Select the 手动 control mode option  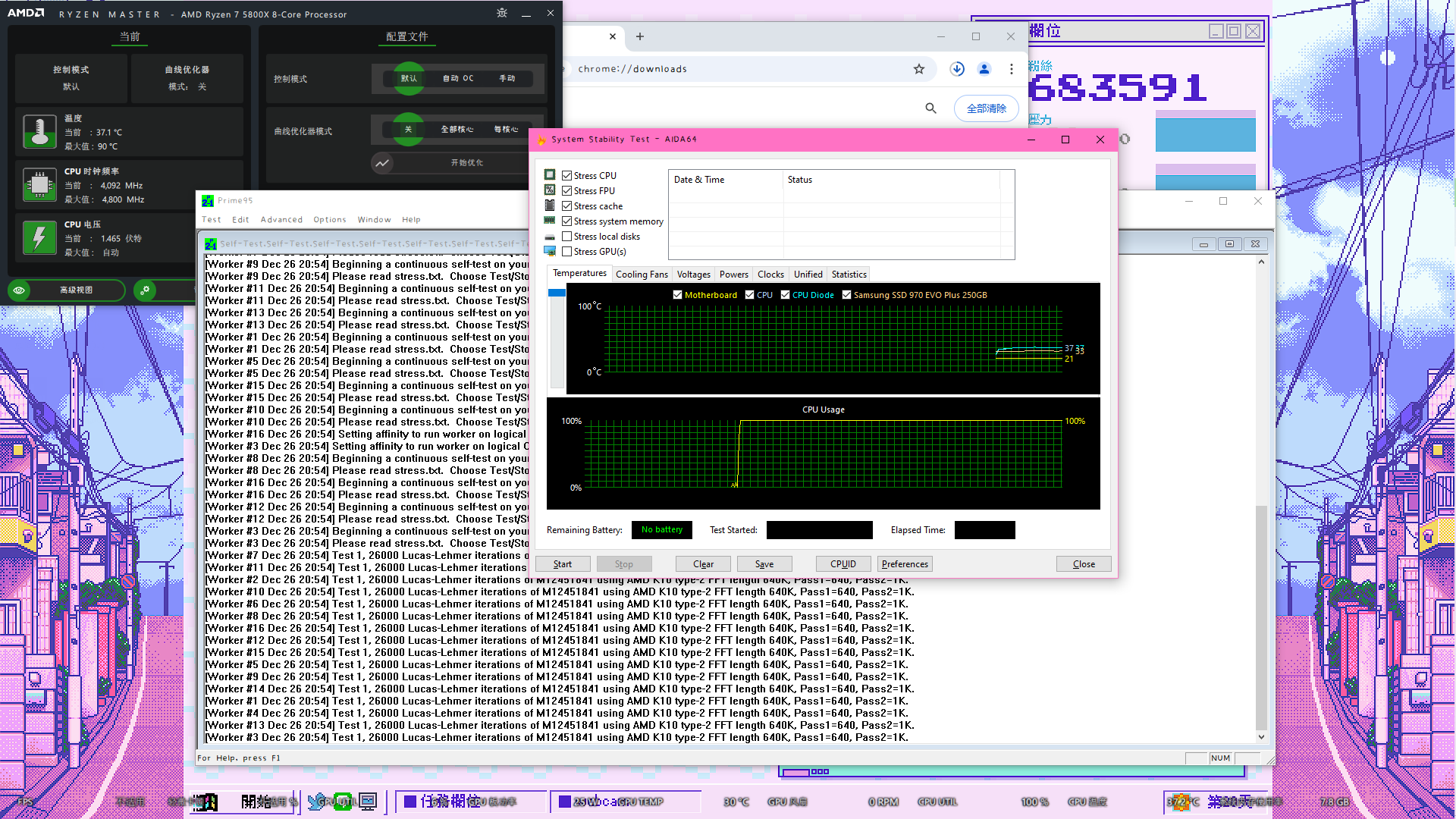[507, 78]
